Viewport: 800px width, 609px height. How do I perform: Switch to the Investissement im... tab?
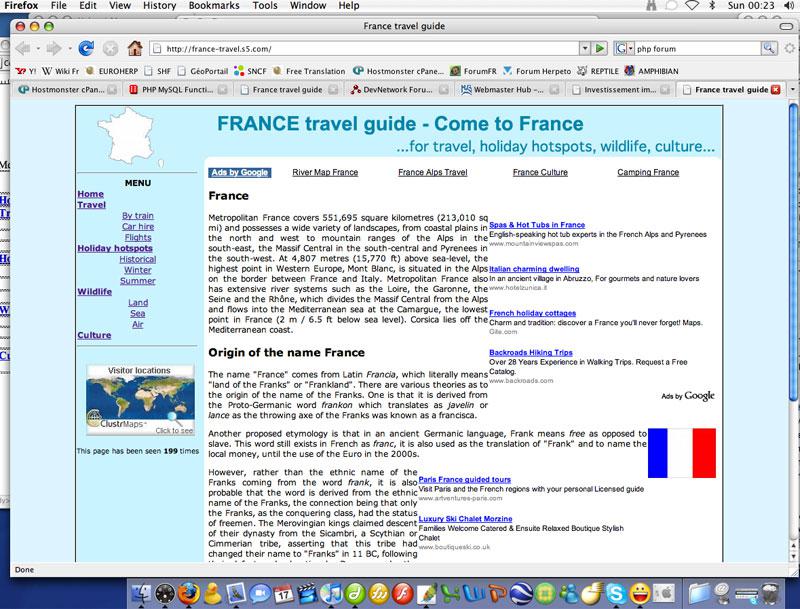[620, 90]
